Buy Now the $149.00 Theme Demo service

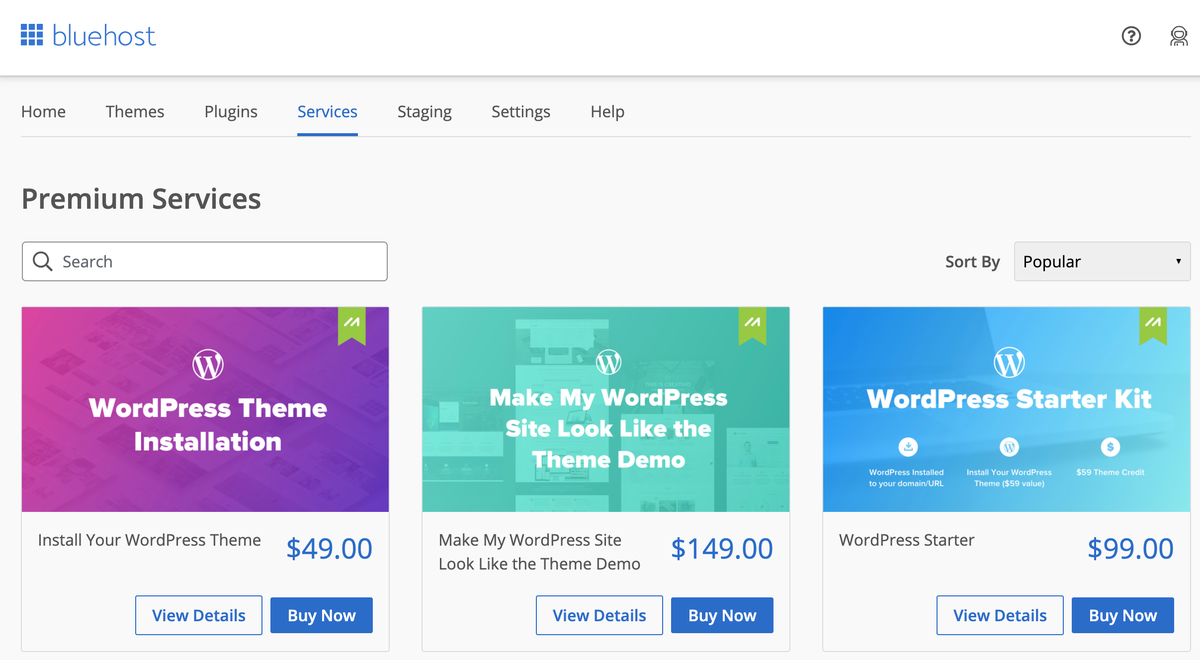point(722,615)
